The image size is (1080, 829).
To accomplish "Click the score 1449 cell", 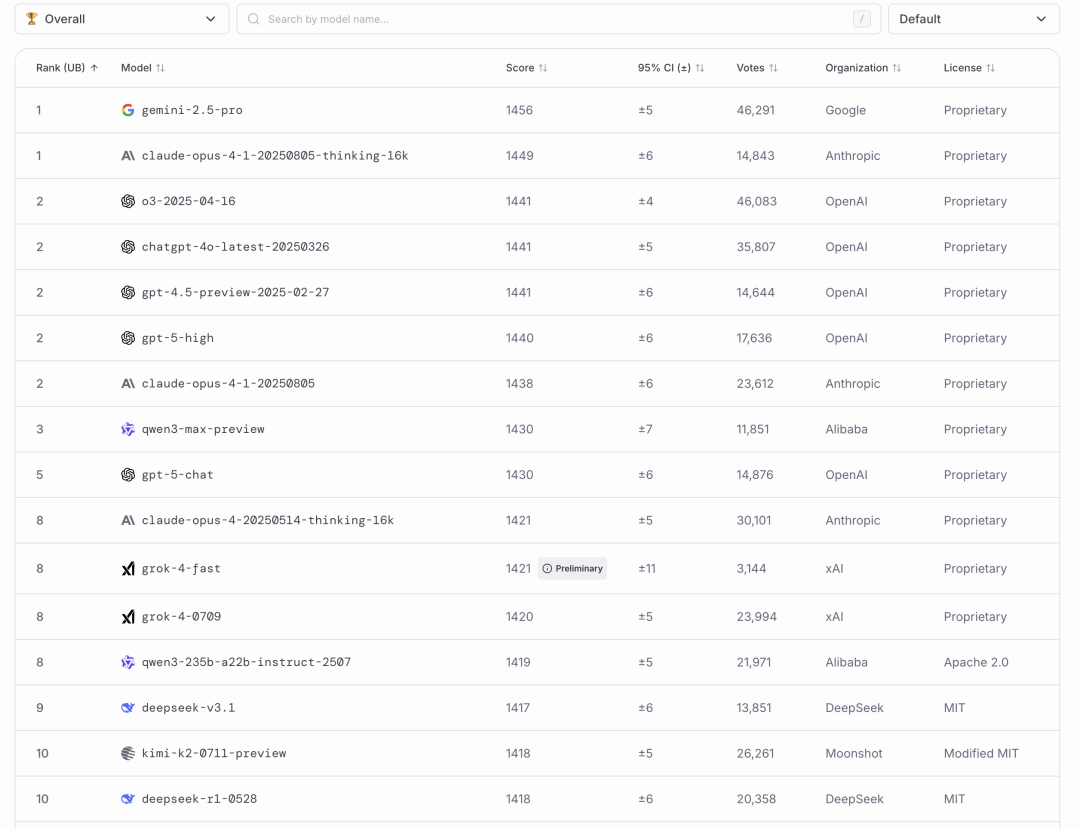I will pos(519,156).
